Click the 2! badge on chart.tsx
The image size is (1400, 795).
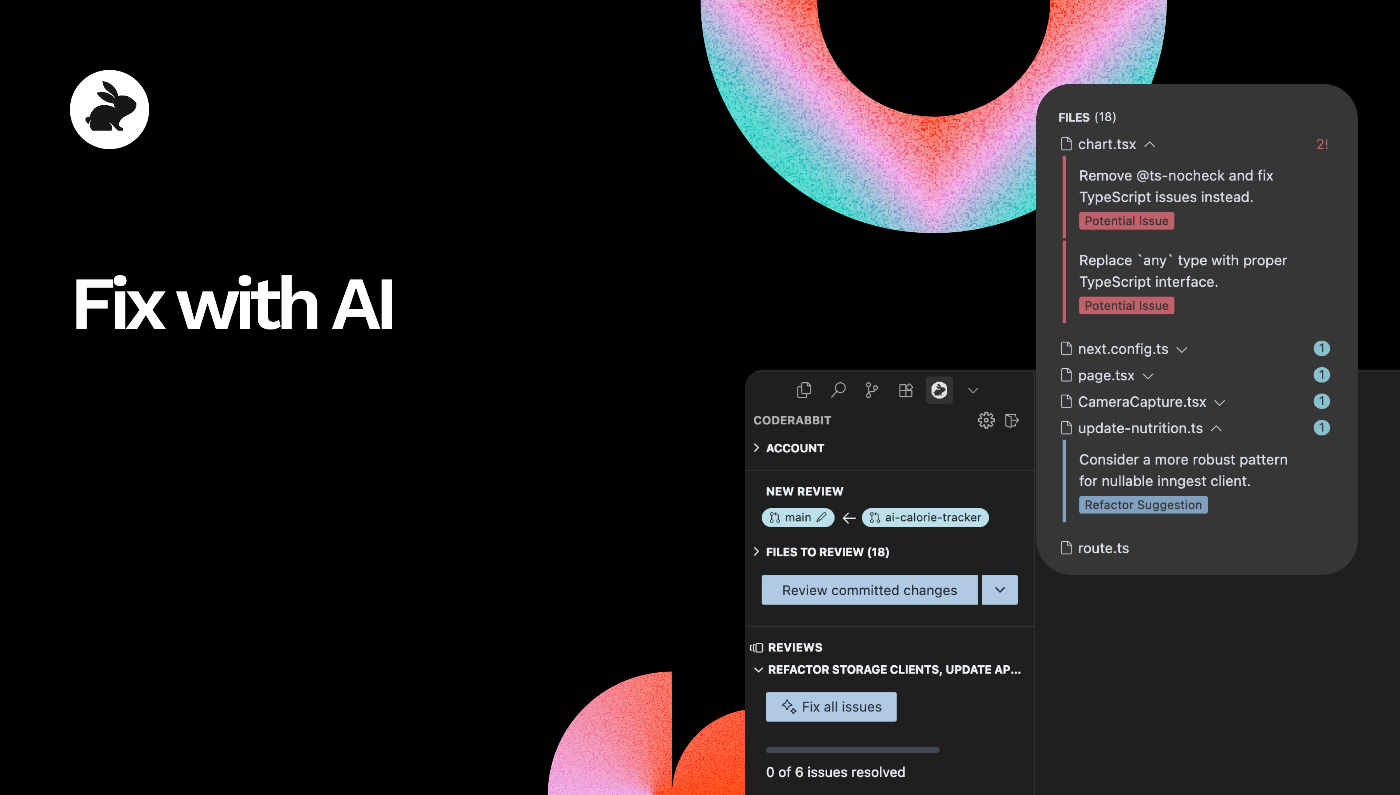click(x=1322, y=144)
